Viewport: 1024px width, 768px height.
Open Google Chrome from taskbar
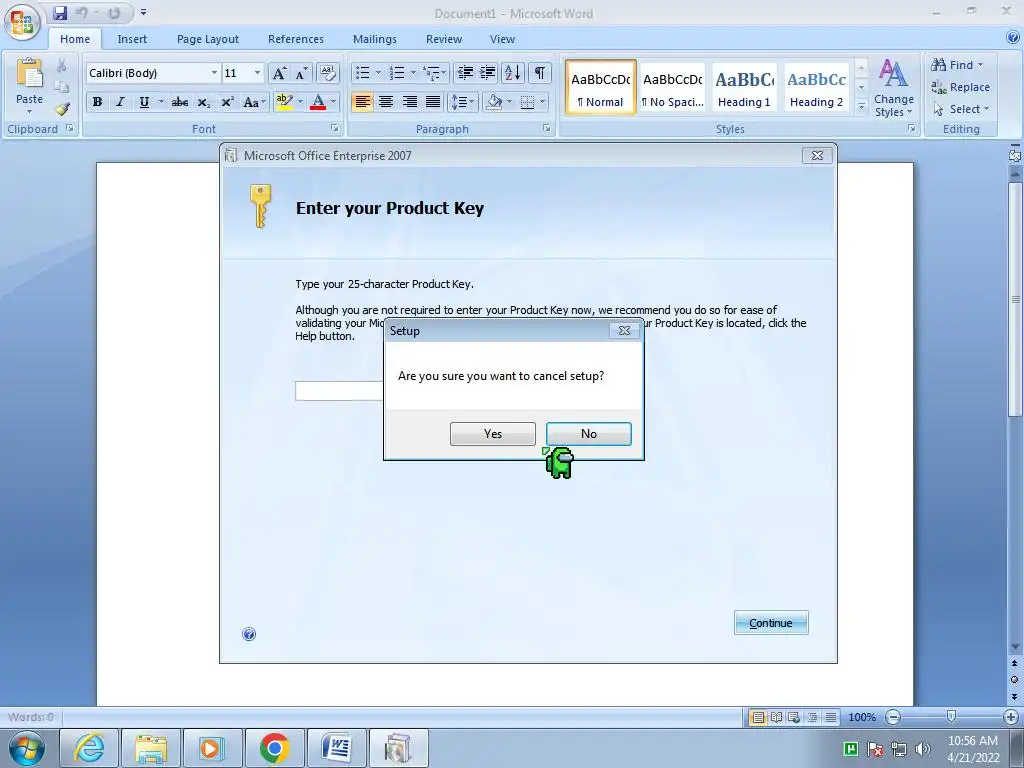click(x=274, y=748)
